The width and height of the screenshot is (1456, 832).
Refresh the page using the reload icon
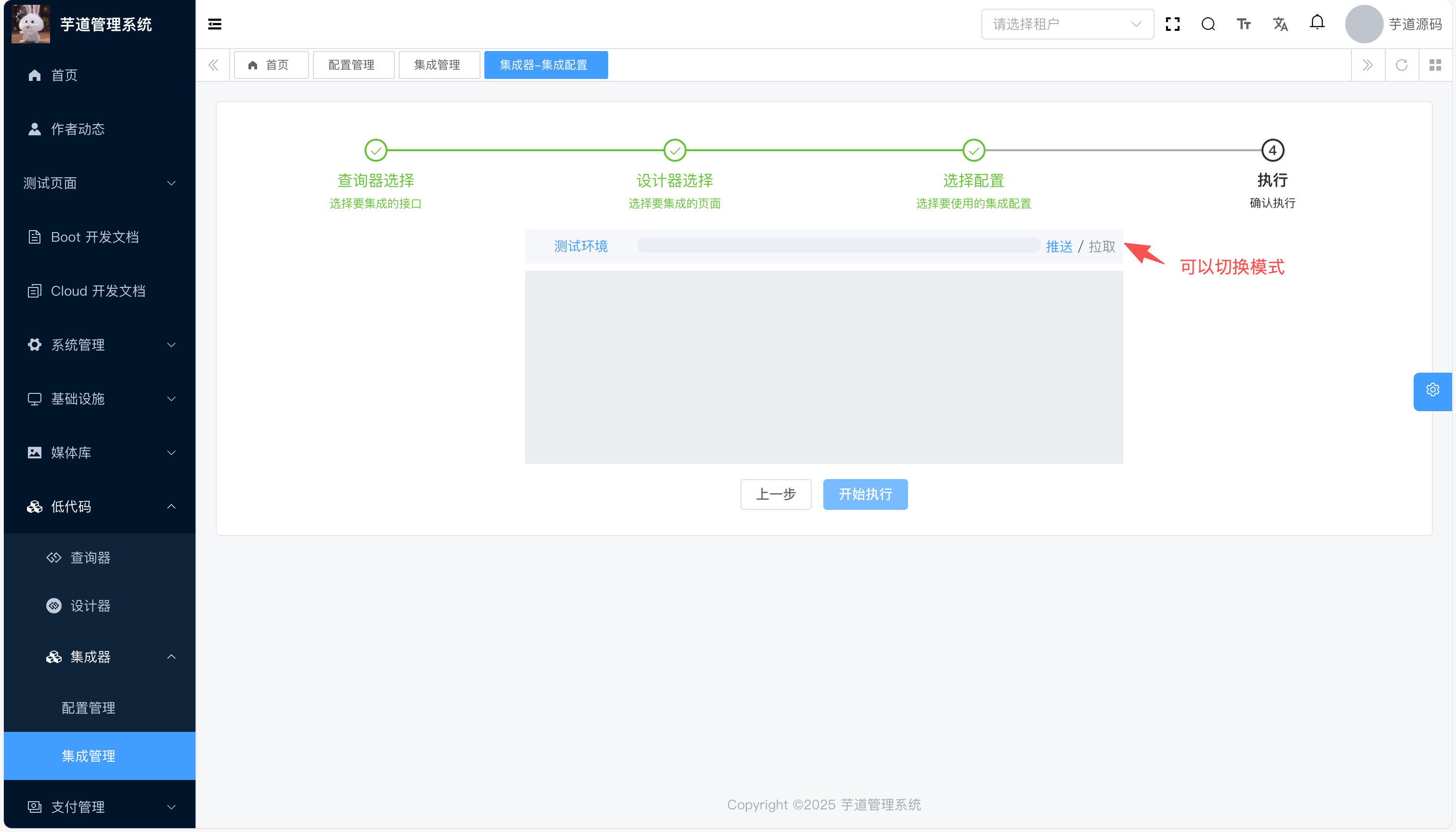tap(1401, 65)
